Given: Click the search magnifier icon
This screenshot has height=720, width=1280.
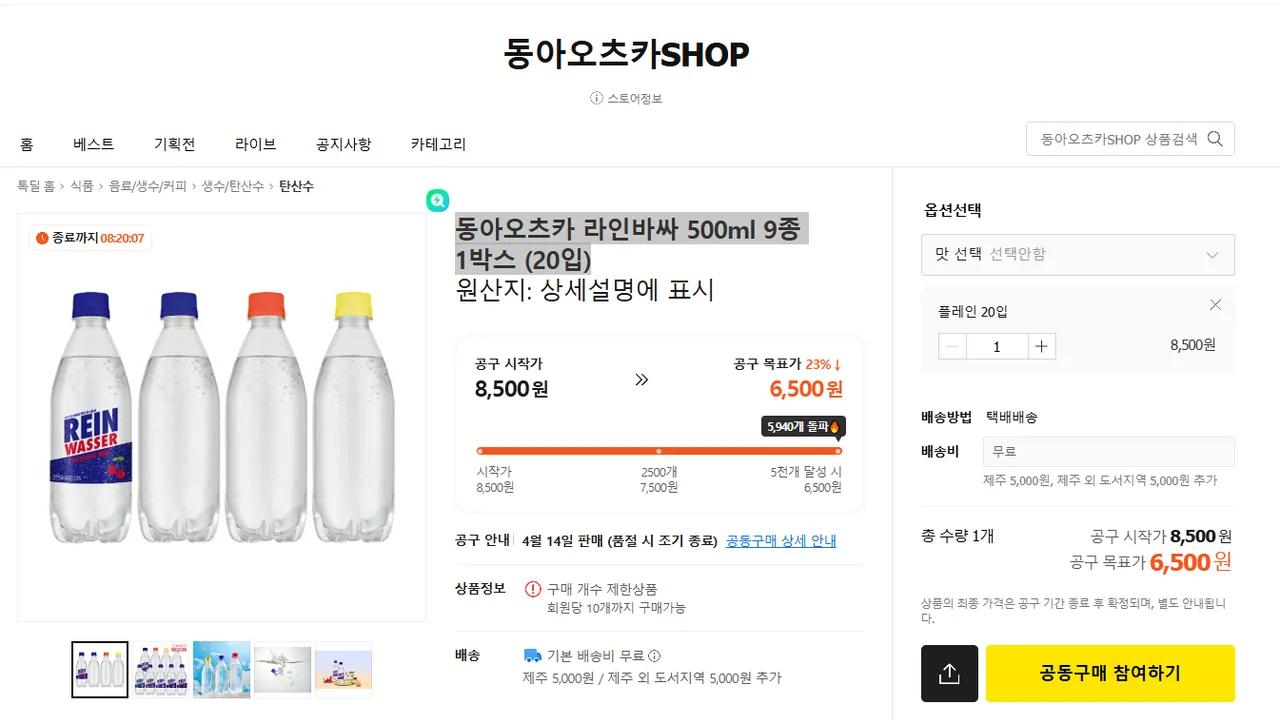Looking at the screenshot, I should click(x=1215, y=139).
